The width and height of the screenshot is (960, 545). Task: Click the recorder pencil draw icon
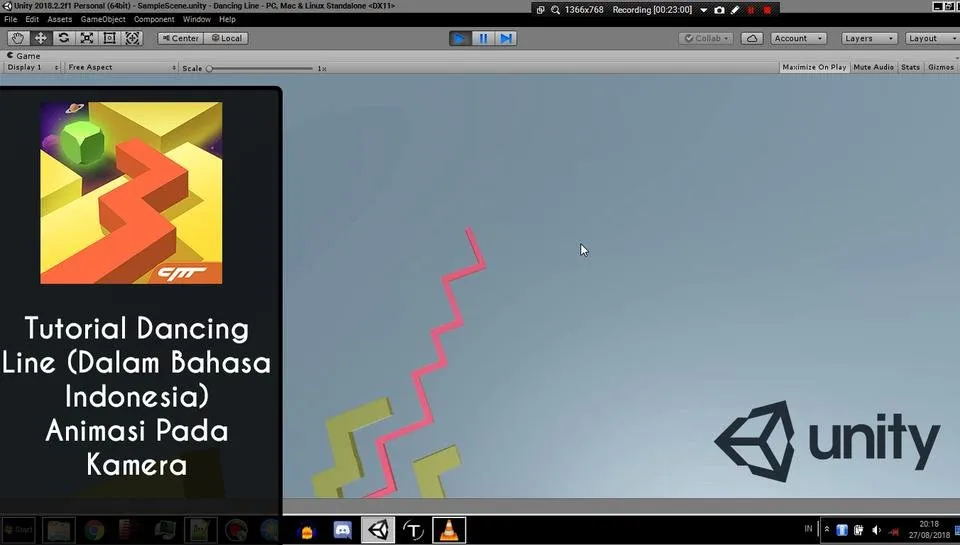(x=735, y=10)
